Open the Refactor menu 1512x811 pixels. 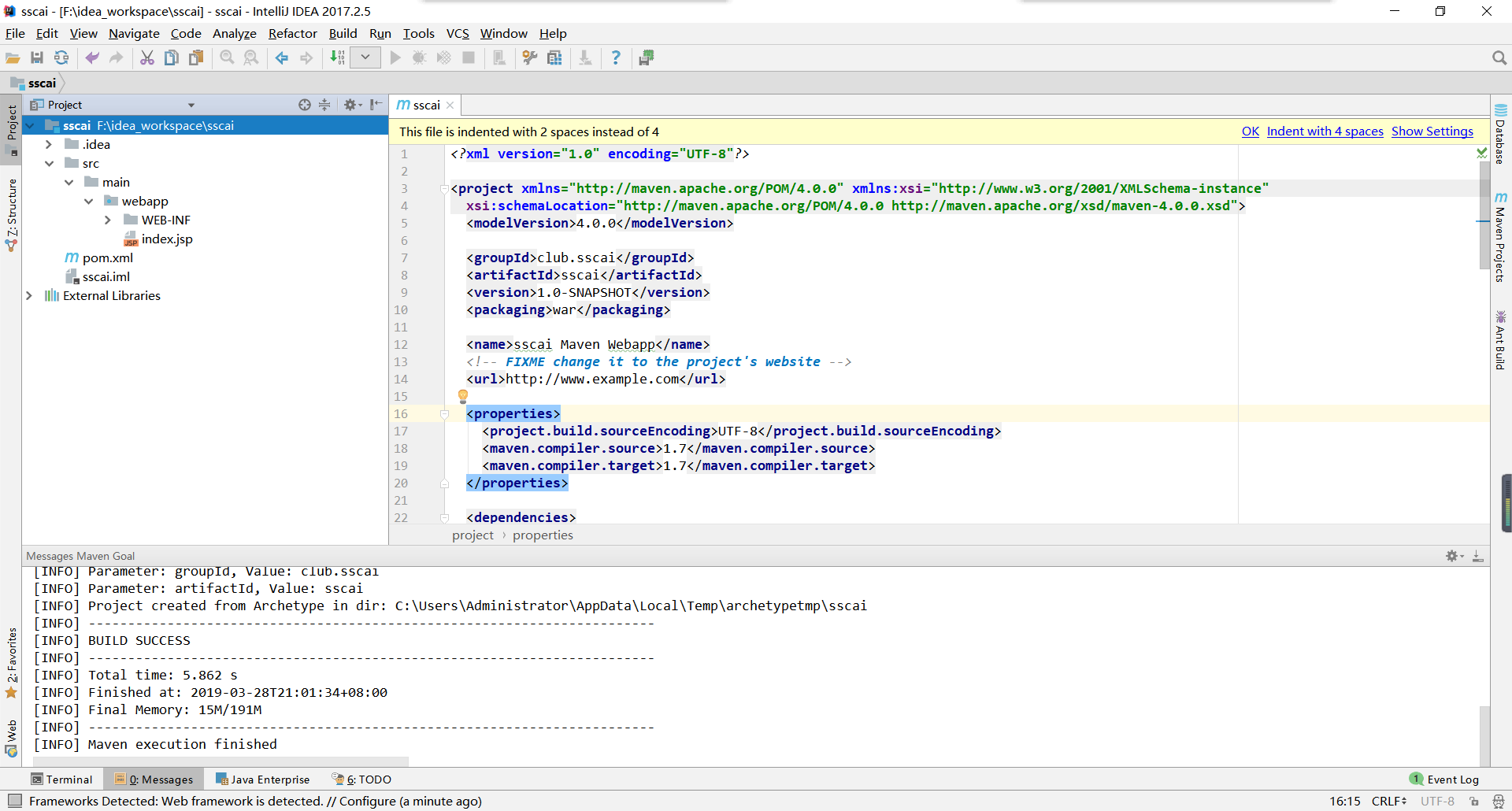pos(292,33)
